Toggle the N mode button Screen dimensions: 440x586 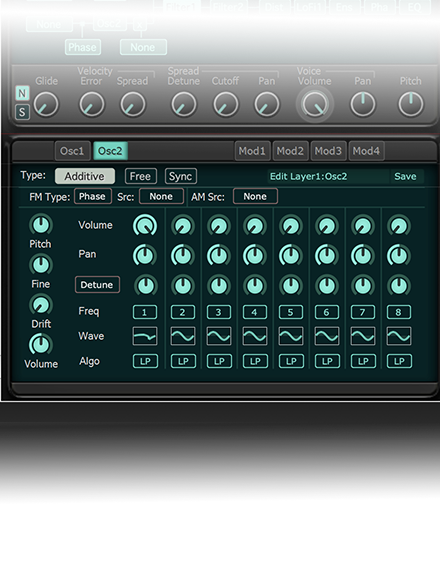coord(22,93)
